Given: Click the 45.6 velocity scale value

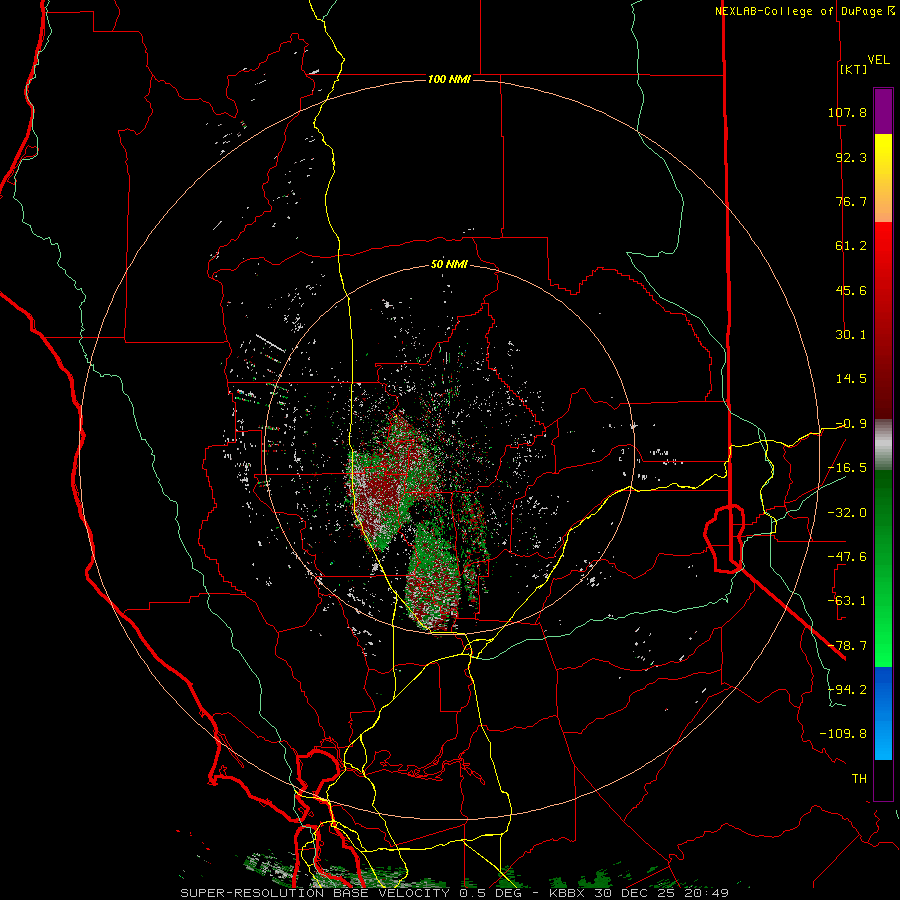Looking at the screenshot, I should [x=851, y=290].
